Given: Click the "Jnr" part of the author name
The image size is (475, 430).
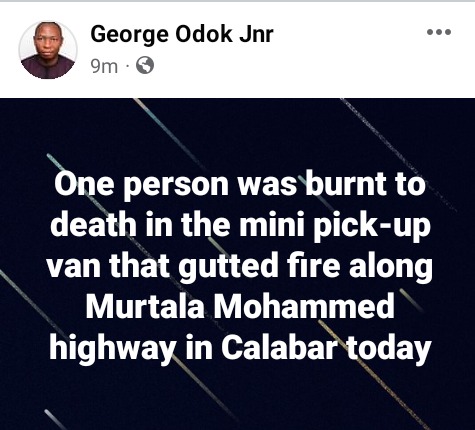Looking at the screenshot, I should click(x=256, y=34).
